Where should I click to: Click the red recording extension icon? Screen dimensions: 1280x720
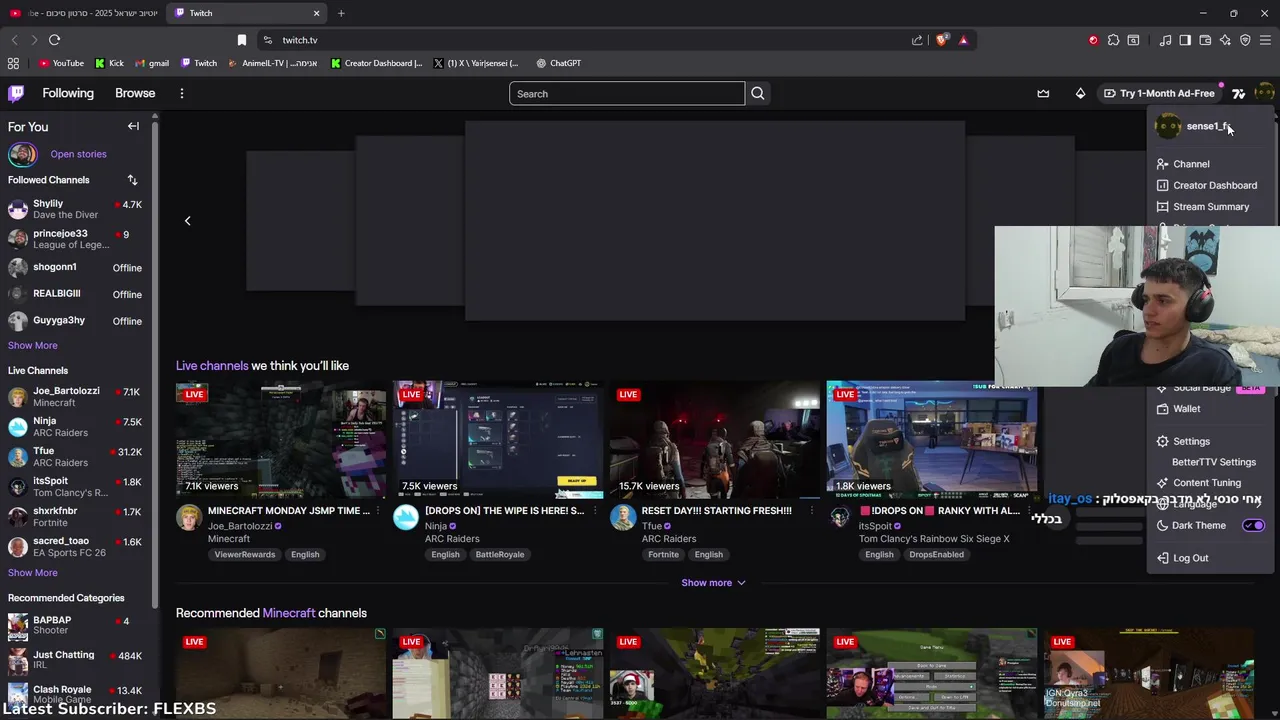[x=1093, y=40]
